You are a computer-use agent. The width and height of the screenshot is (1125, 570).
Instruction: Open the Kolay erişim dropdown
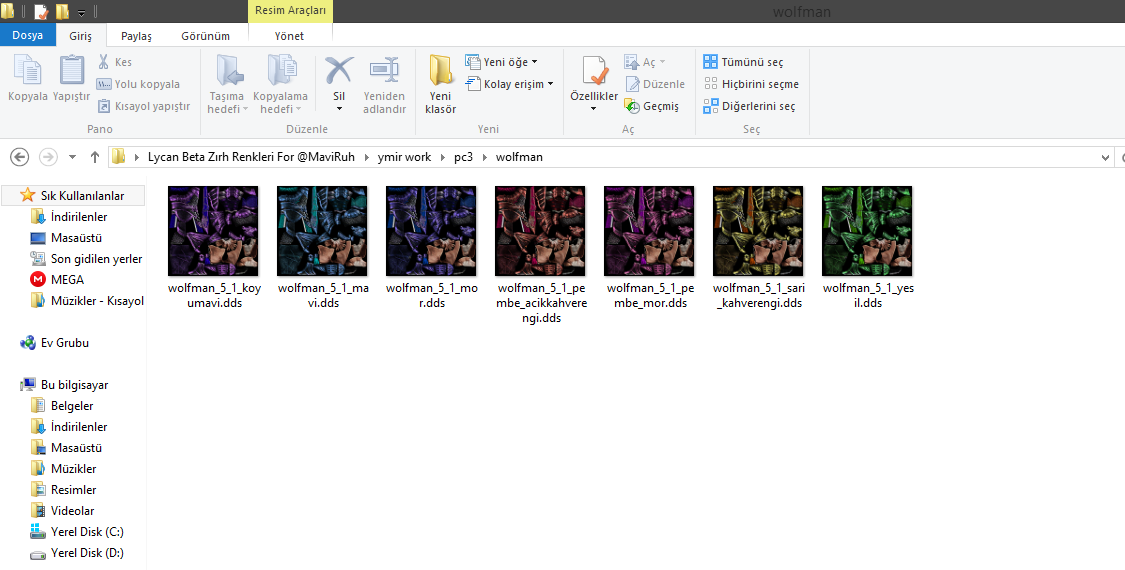click(509, 84)
